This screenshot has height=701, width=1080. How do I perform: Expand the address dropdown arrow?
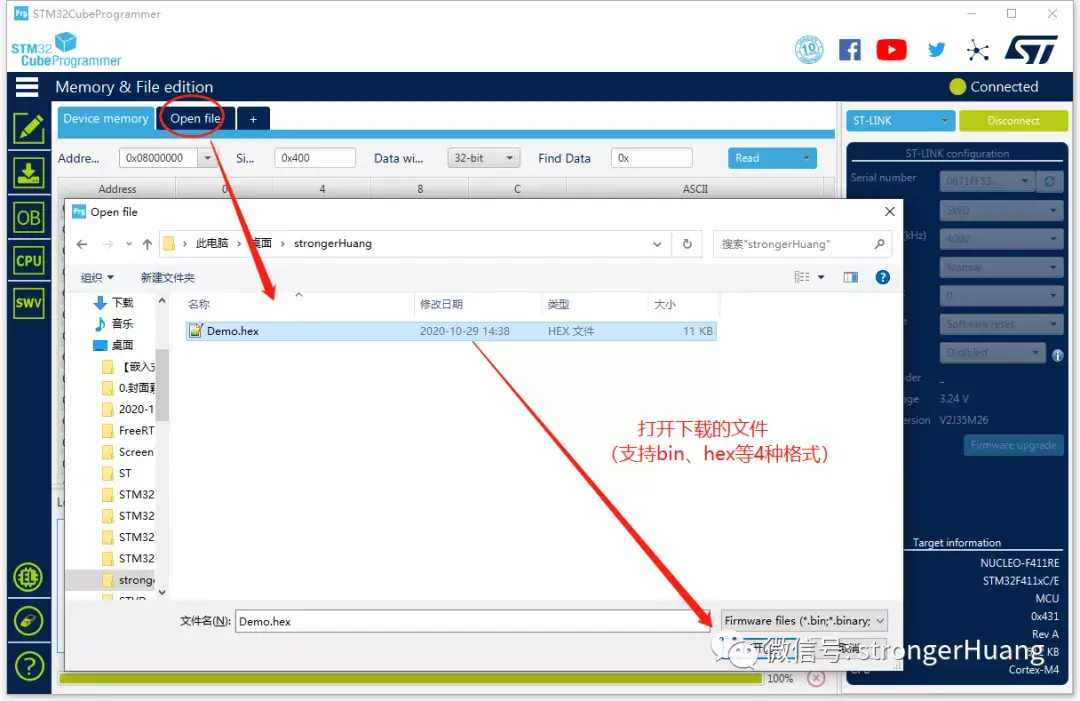tap(207, 158)
